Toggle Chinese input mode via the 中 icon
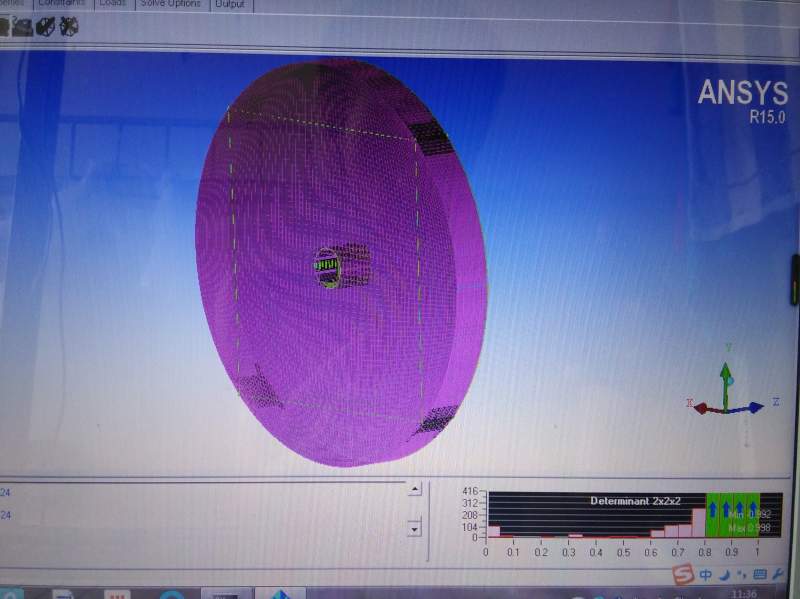 [x=706, y=575]
